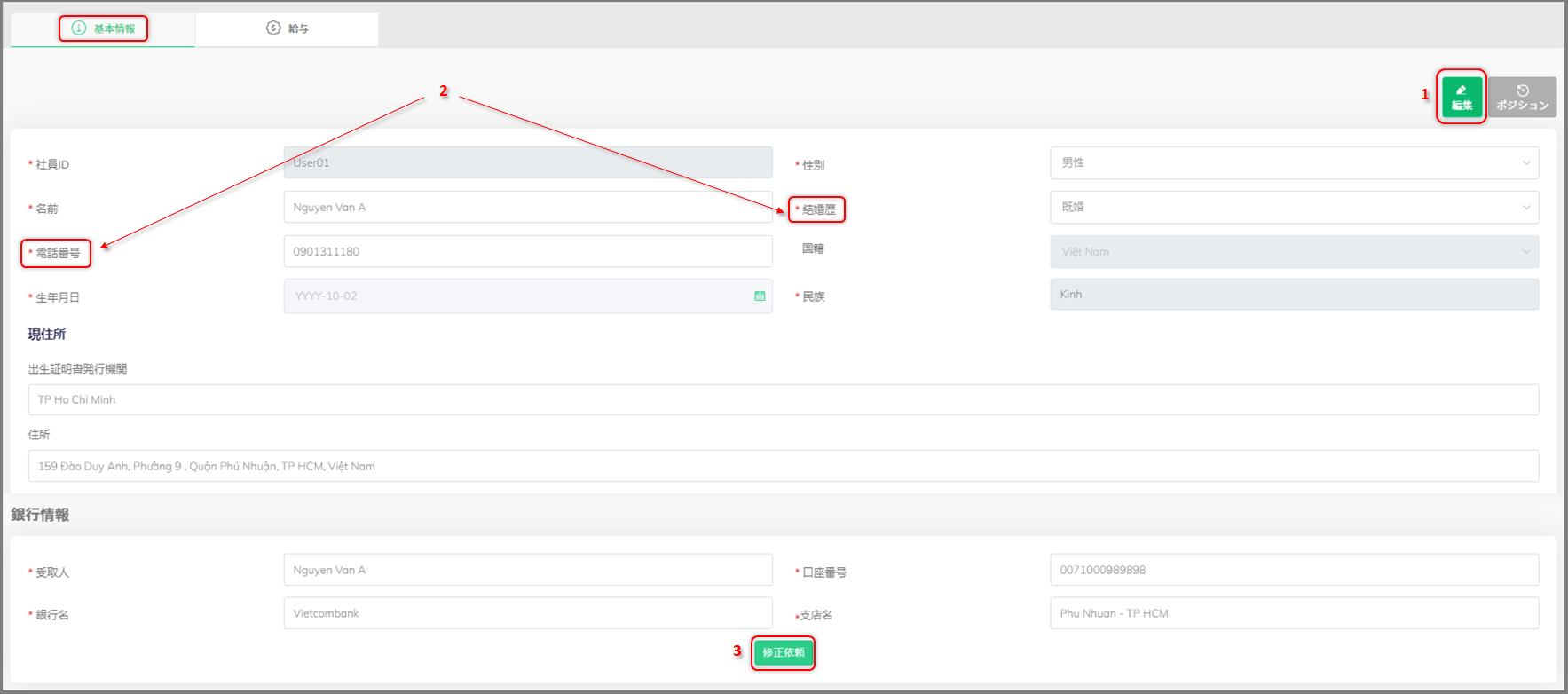This screenshot has height=694, width=1568.
Task: Click the 銀行名 label
Action: [x=52, y=615]
